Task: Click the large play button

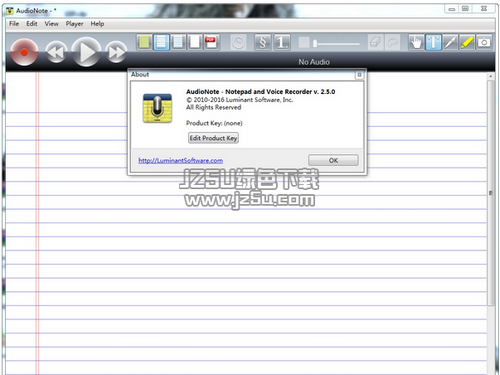Action: [86, 52]
